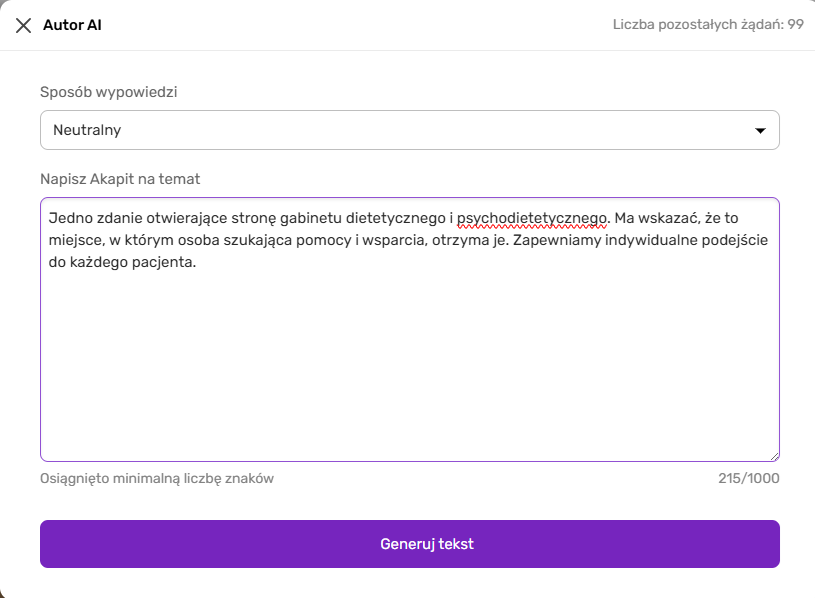
Task: Click the empty area in the paragraph text box
Action: [x=409, y=370]
